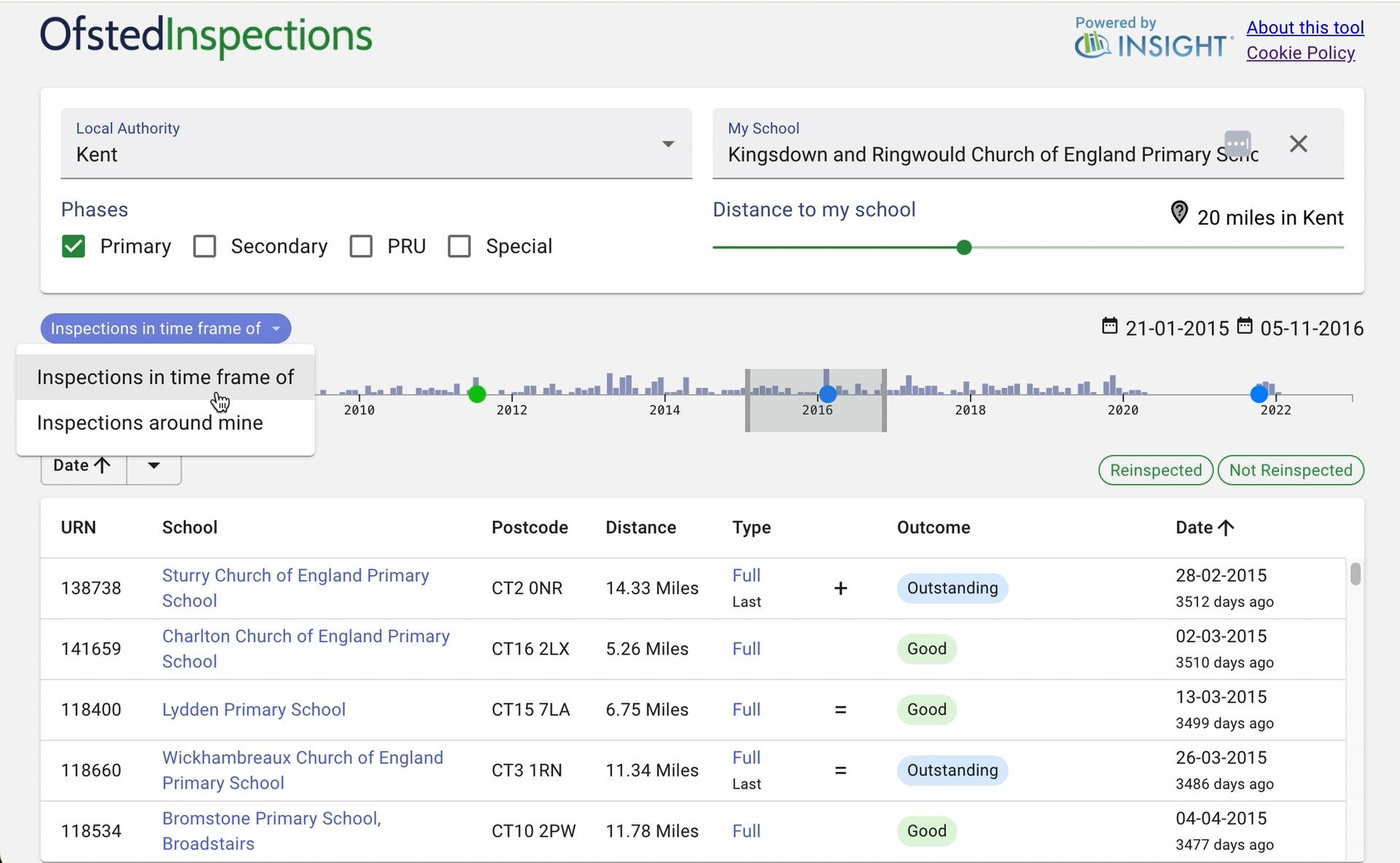Screen dimensions: 1400x863
Task: Open the About this tool link
Action: (x=1304, y=28)
